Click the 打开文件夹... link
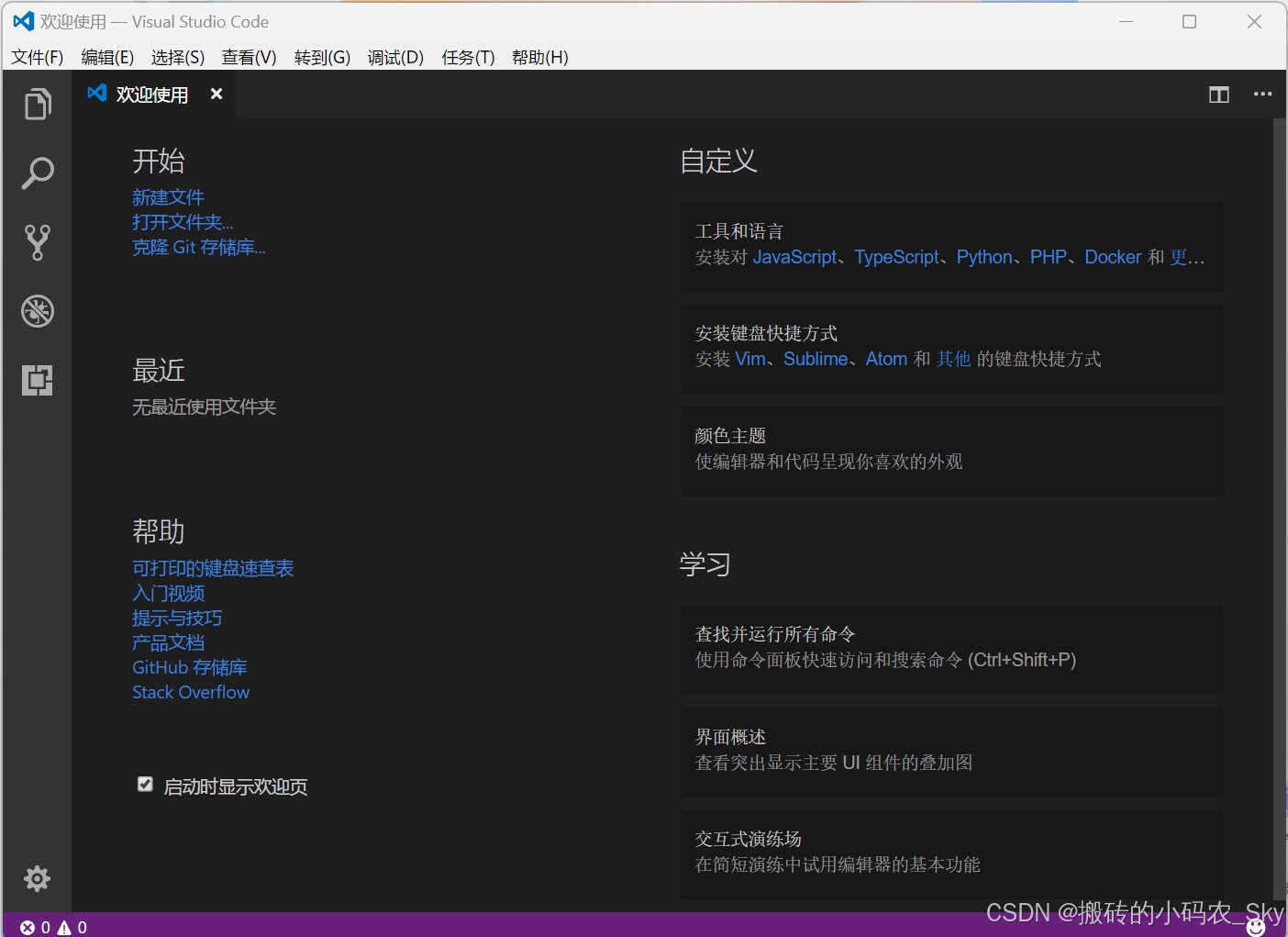1288x937 pixels. tap(183, 222)
